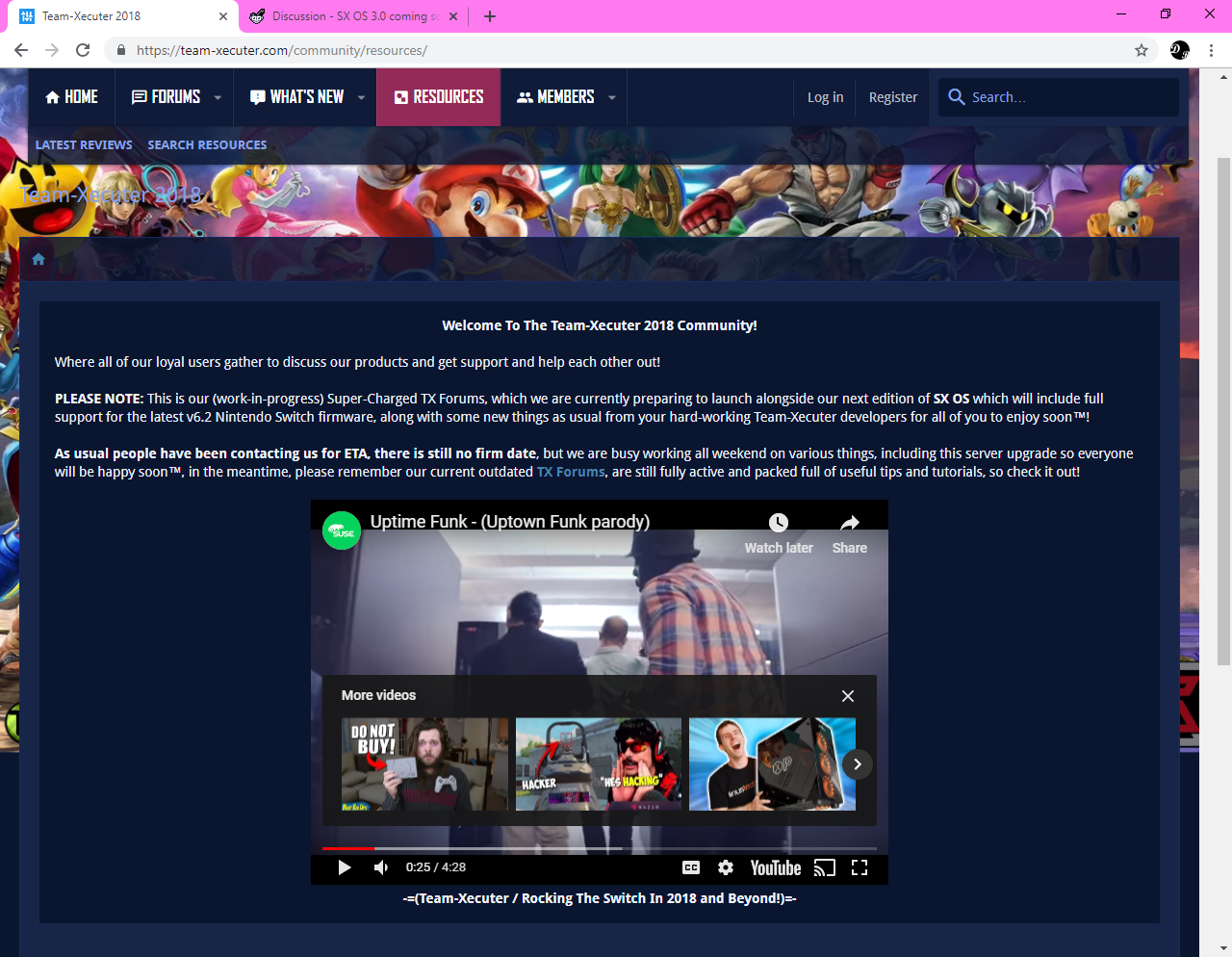
Task: Open the Search Resources link
Action: [207, 145]
